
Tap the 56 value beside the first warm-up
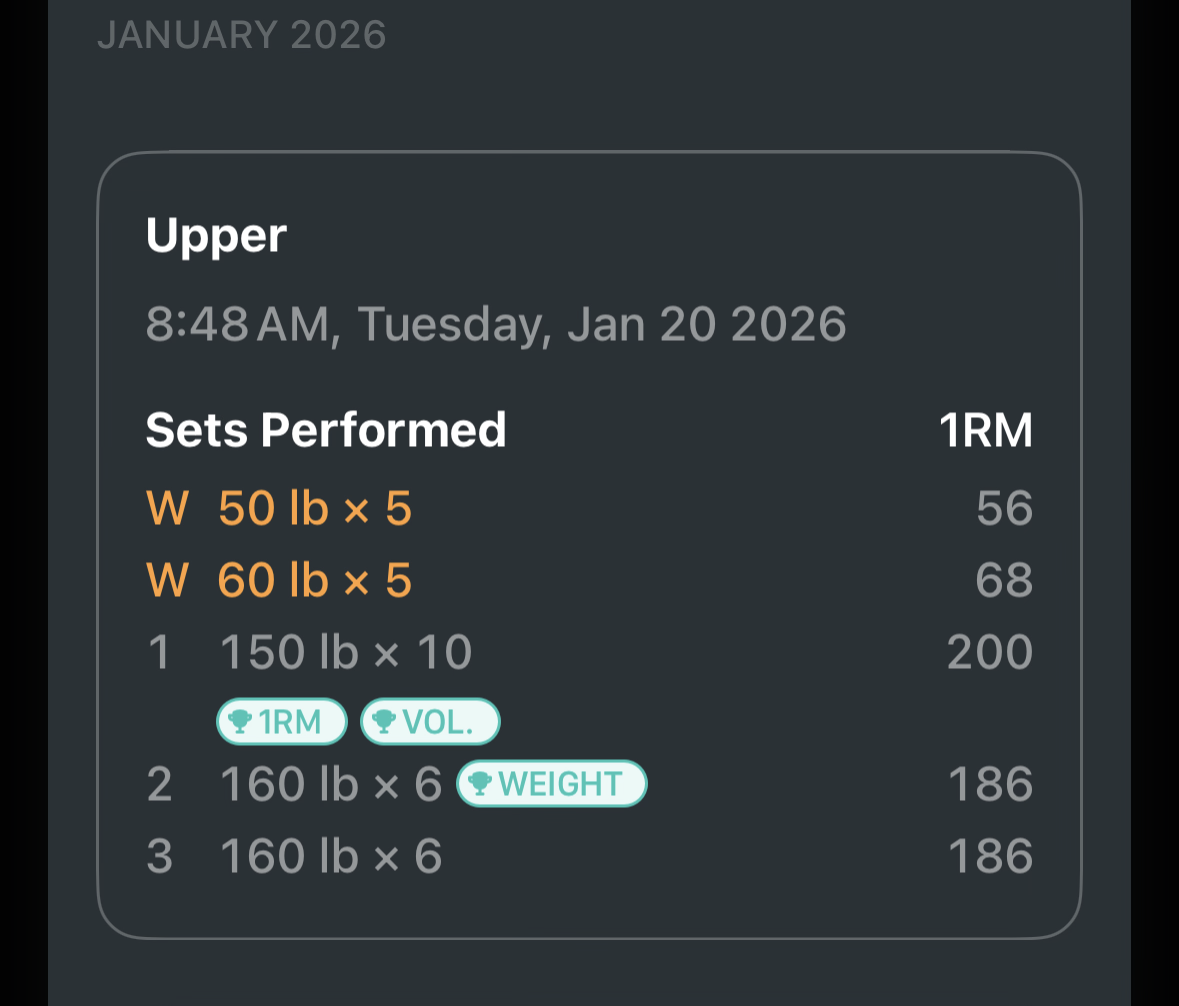coord(1005,507)
